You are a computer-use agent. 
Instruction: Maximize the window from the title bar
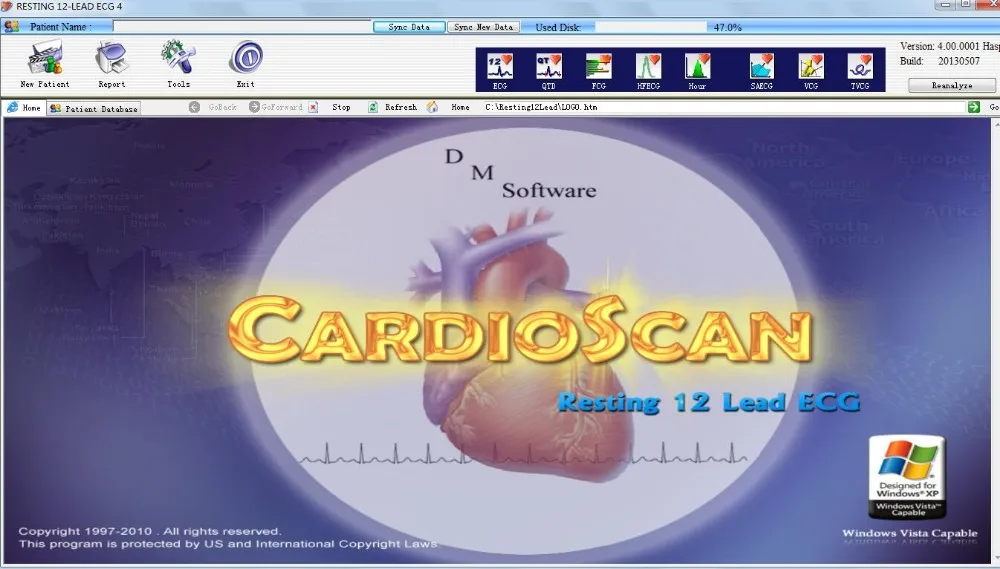pos(966,4)
